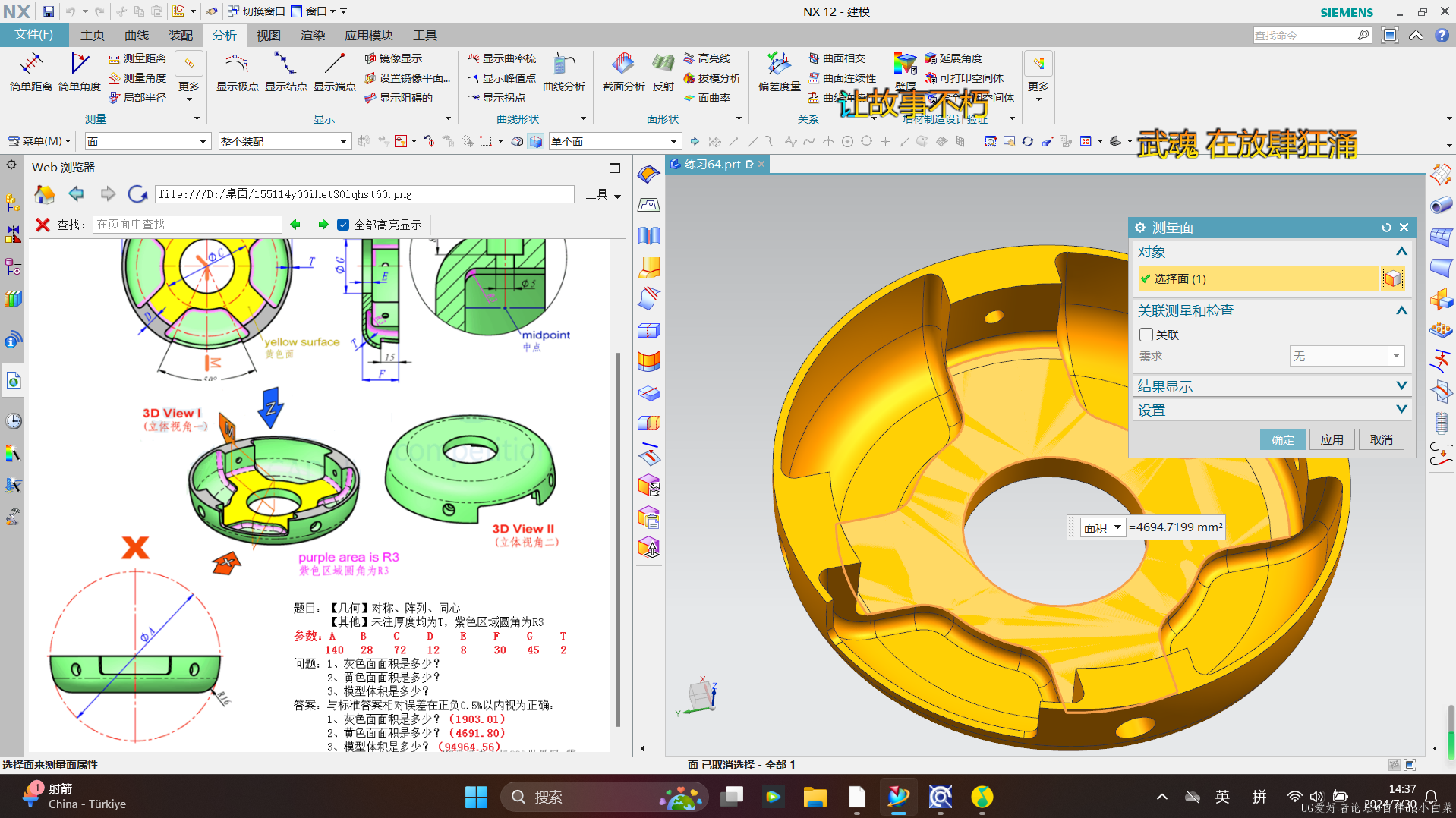Viewport: 1456px width, 818px height.
Task: Open the history clock sidebar icon
Action: tap(13, 421)
